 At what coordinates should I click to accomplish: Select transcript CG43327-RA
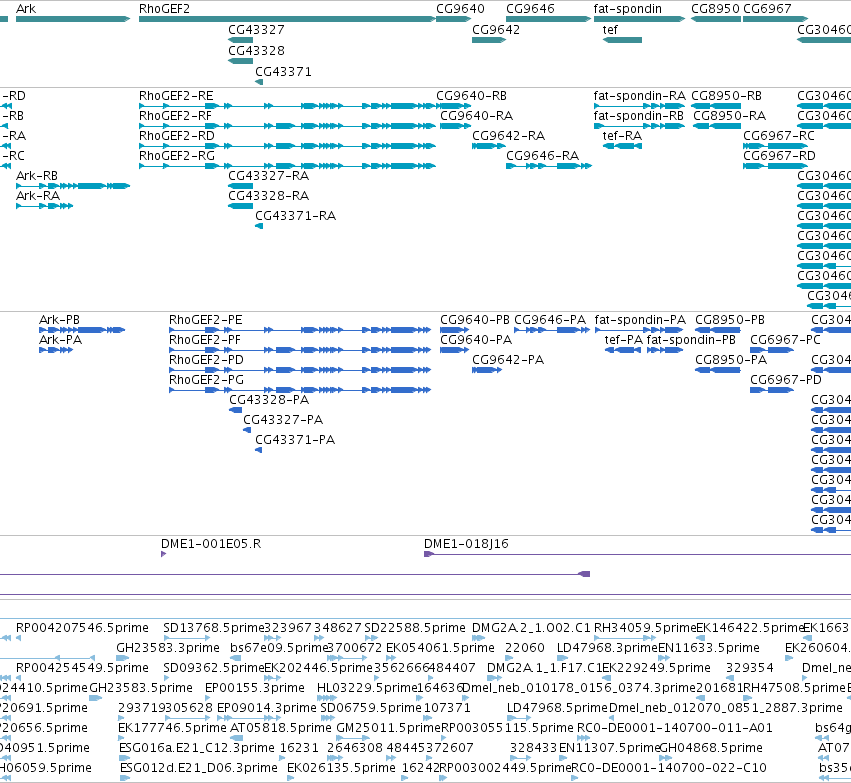(x=240, y=186)
